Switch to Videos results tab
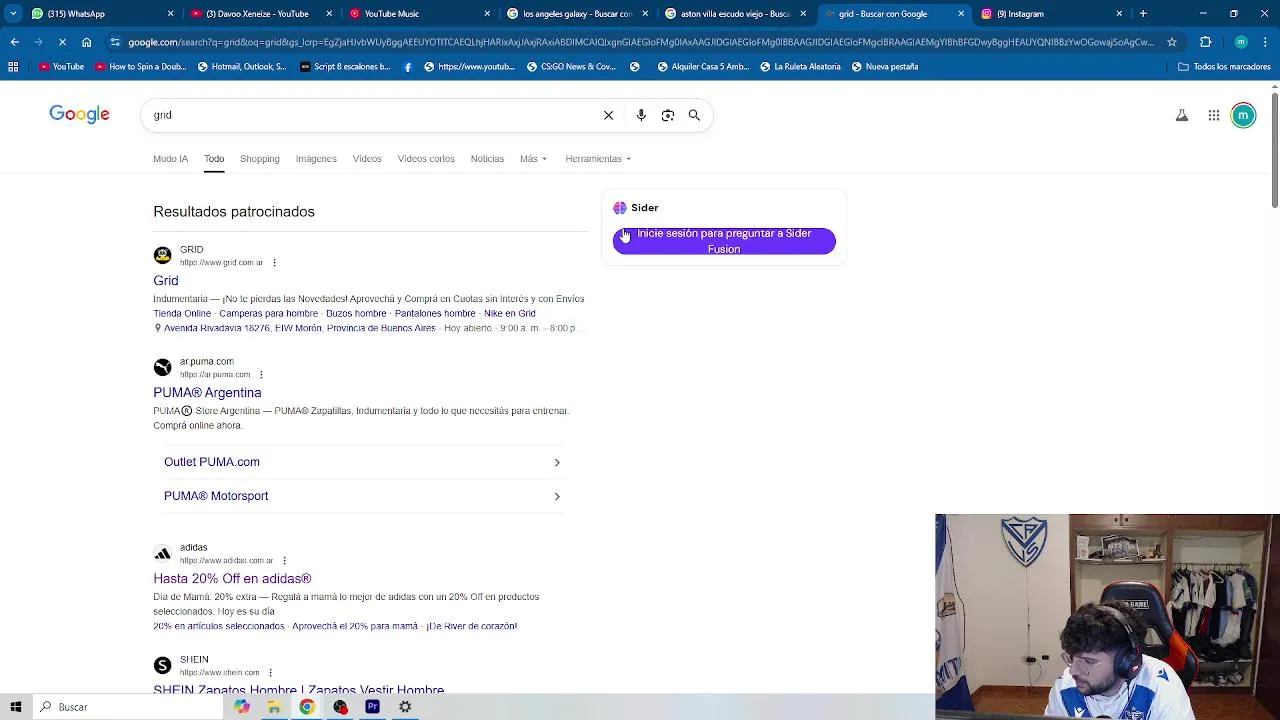1280x720 pixels. [x=367, y=159]
